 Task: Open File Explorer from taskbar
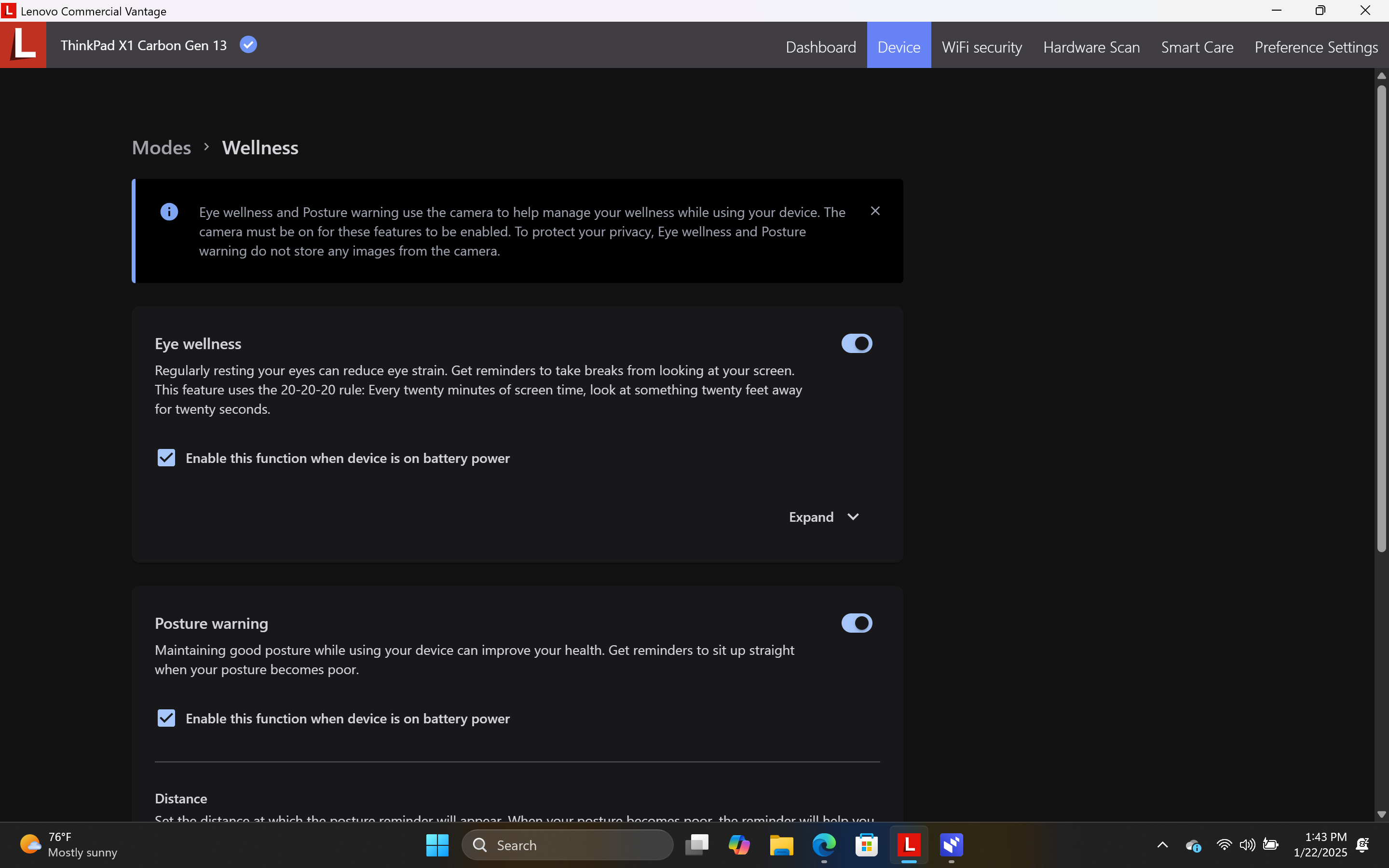(782, 845)
